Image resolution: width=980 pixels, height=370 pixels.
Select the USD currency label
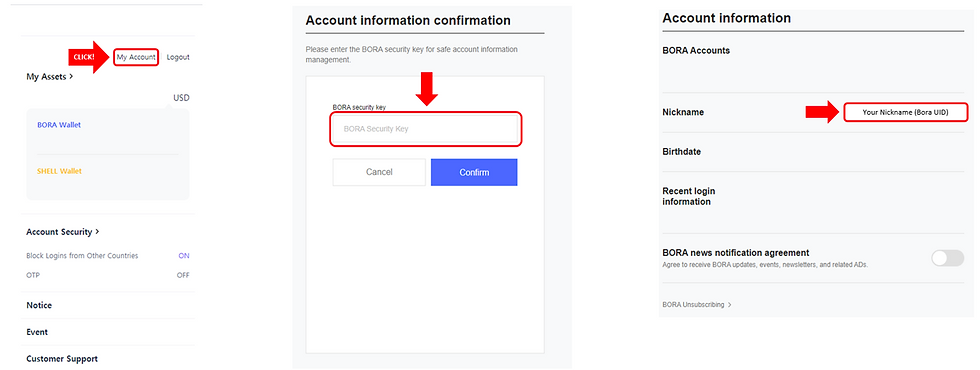pos(181,98)
